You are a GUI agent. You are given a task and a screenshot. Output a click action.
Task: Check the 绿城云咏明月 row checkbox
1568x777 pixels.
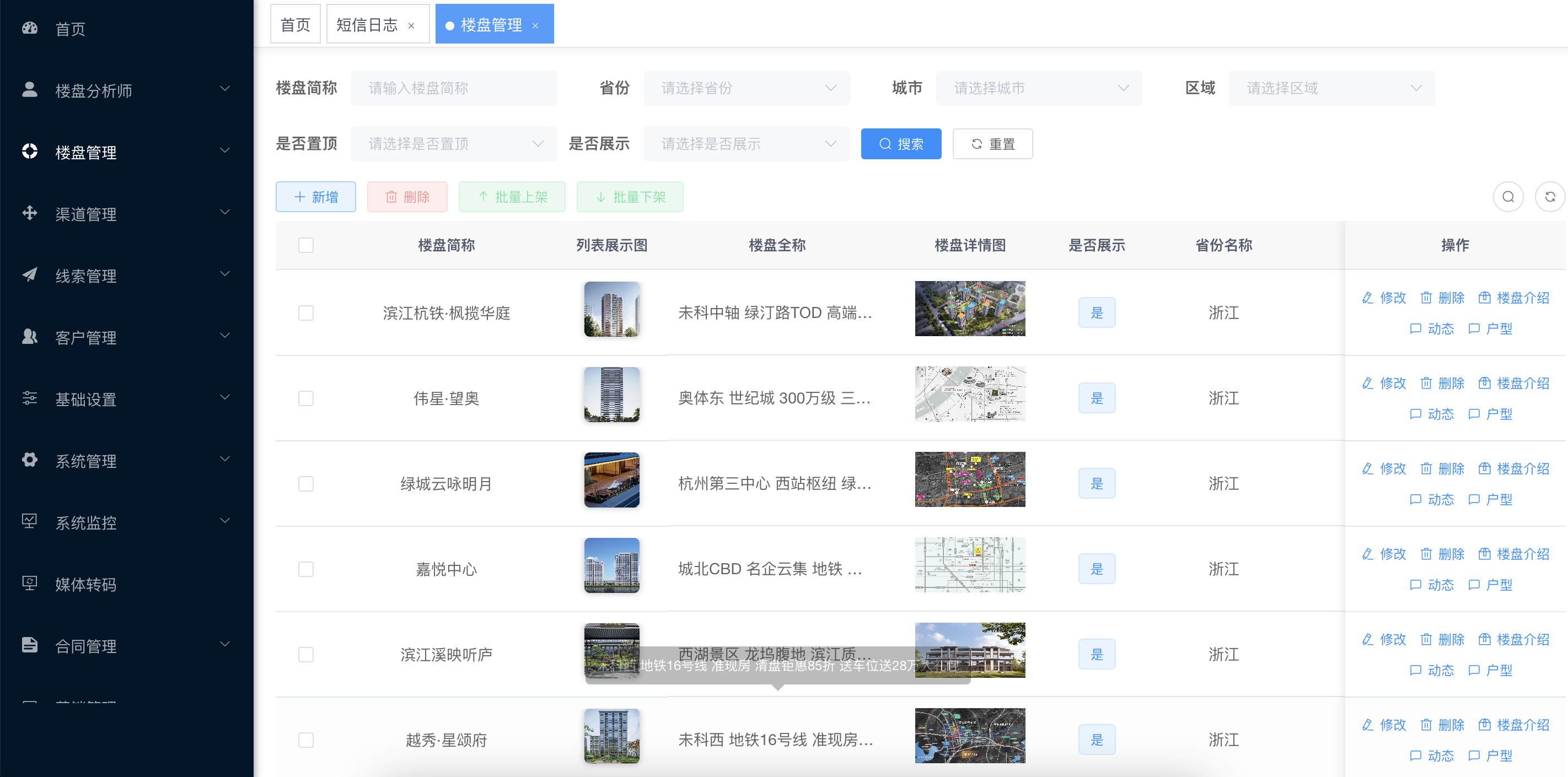(x=305, y=484)
